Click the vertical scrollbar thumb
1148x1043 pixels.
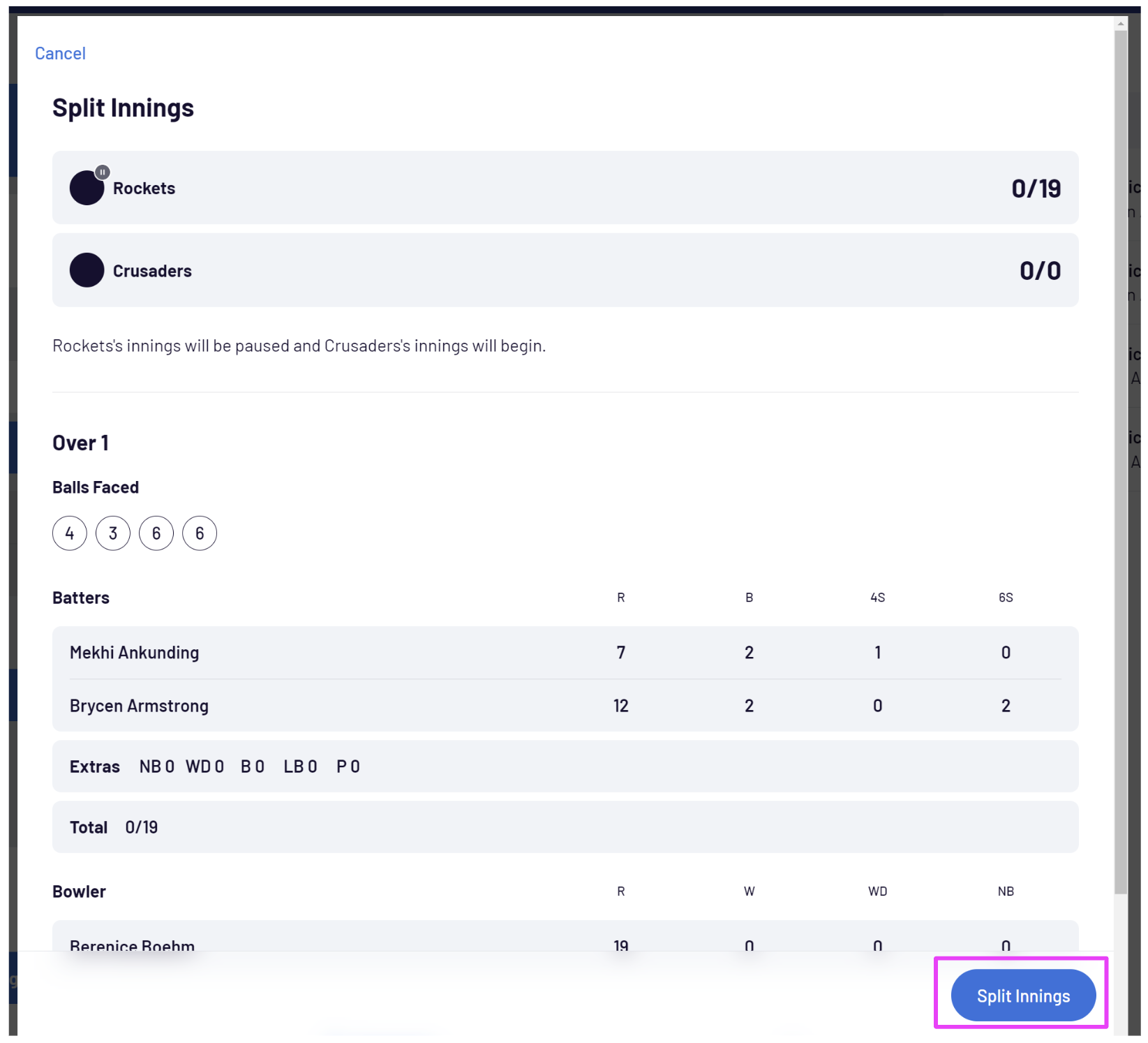[x=1121, y=461]
